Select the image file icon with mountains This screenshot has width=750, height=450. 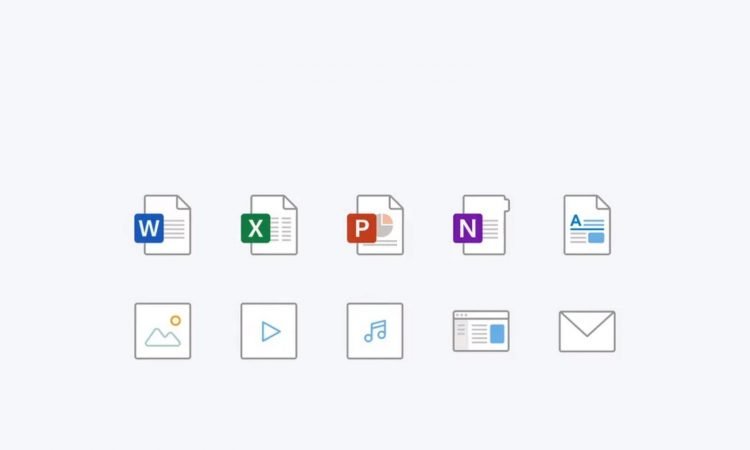pos(163,331)
